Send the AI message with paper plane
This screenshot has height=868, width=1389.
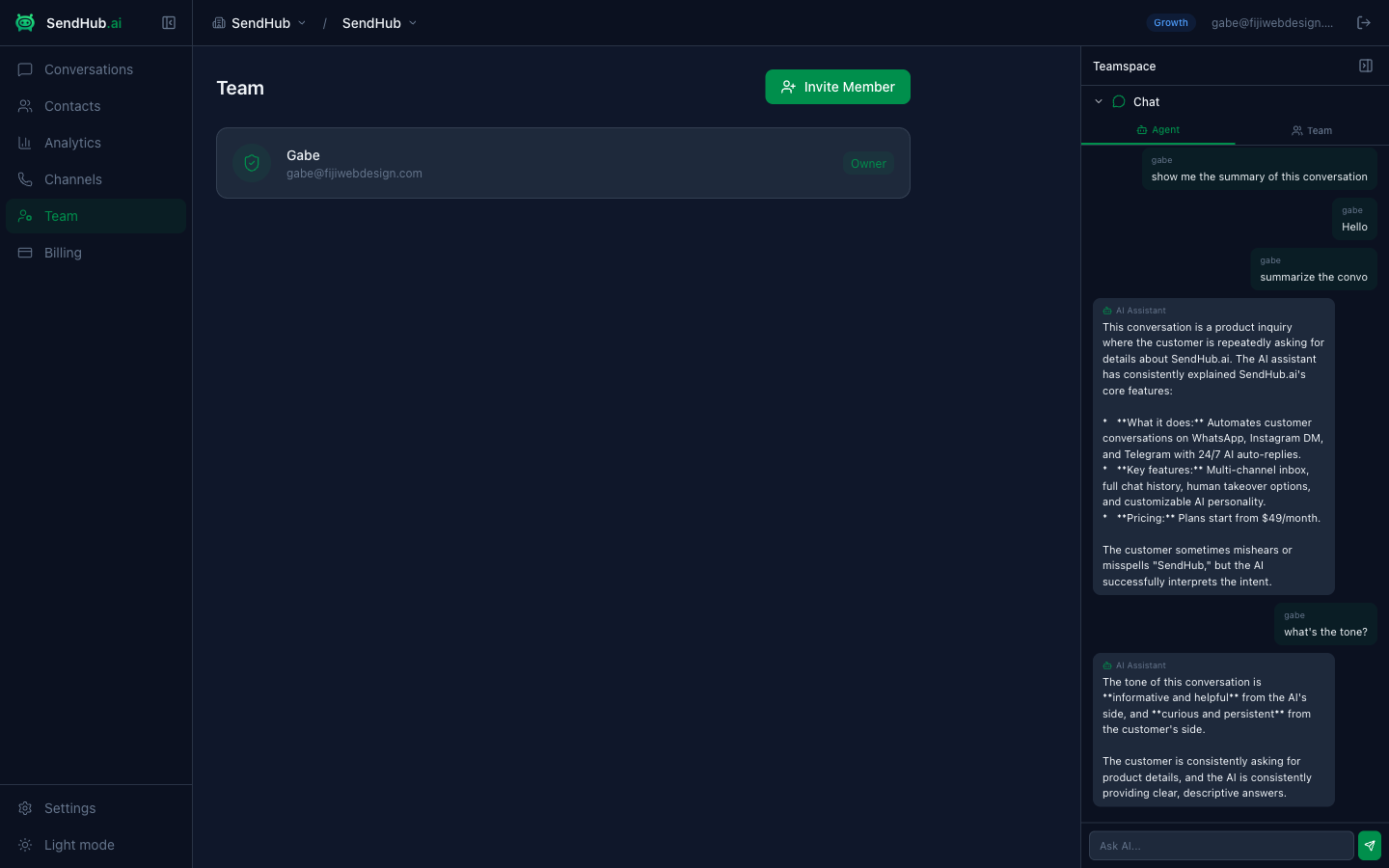point(1370,846)
